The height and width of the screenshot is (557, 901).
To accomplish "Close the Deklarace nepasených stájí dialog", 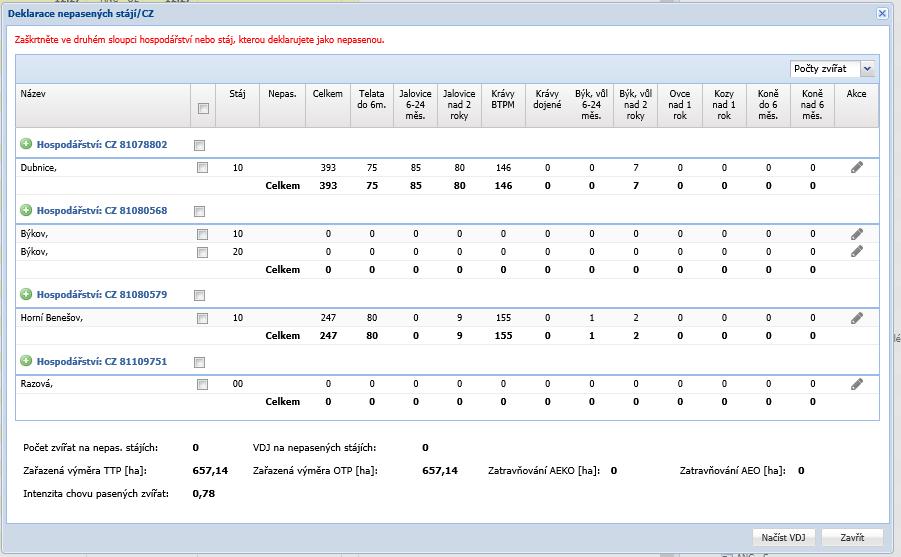I will coord(882,13).
